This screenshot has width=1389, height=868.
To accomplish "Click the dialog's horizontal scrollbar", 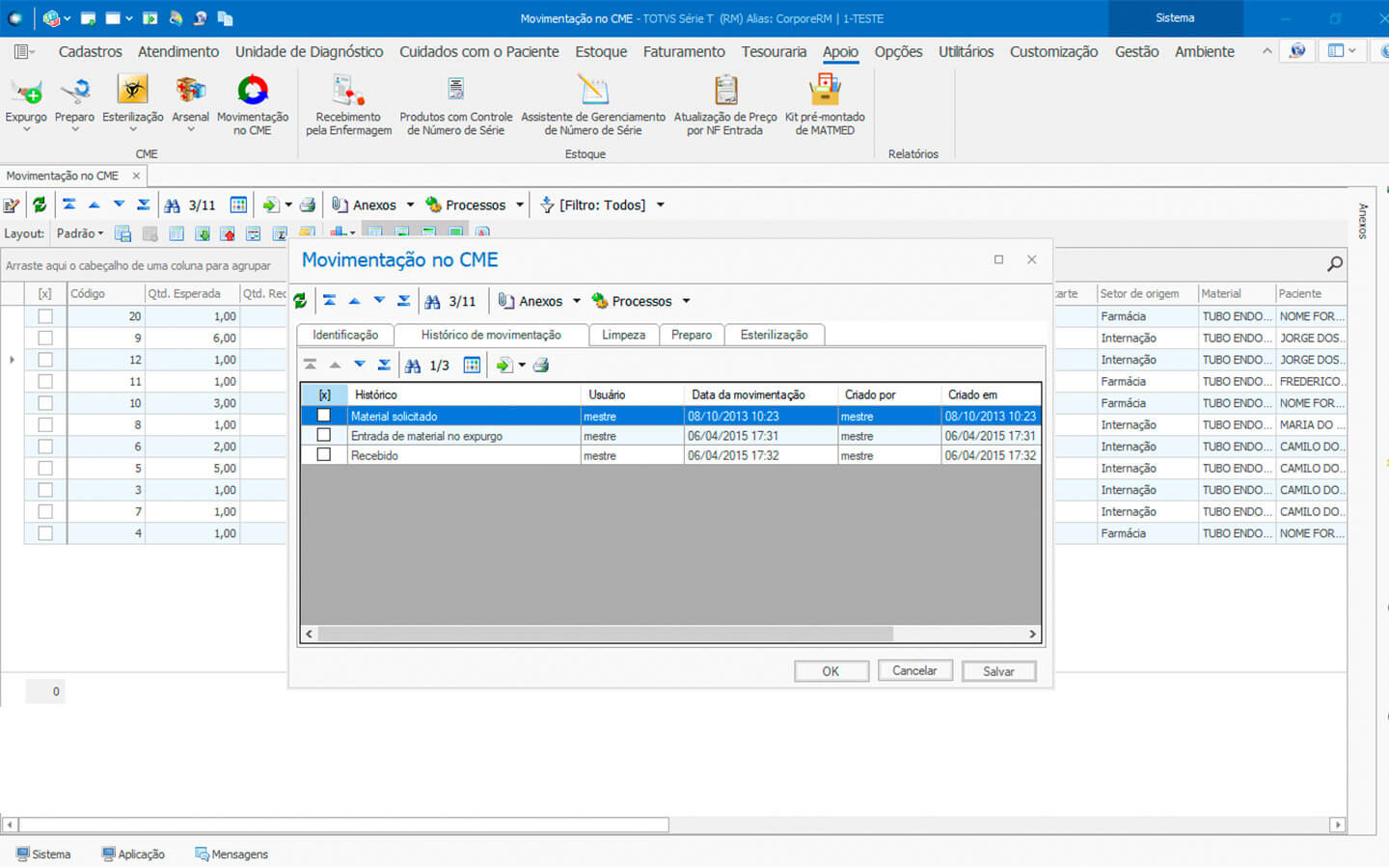I will coord(605,634).
